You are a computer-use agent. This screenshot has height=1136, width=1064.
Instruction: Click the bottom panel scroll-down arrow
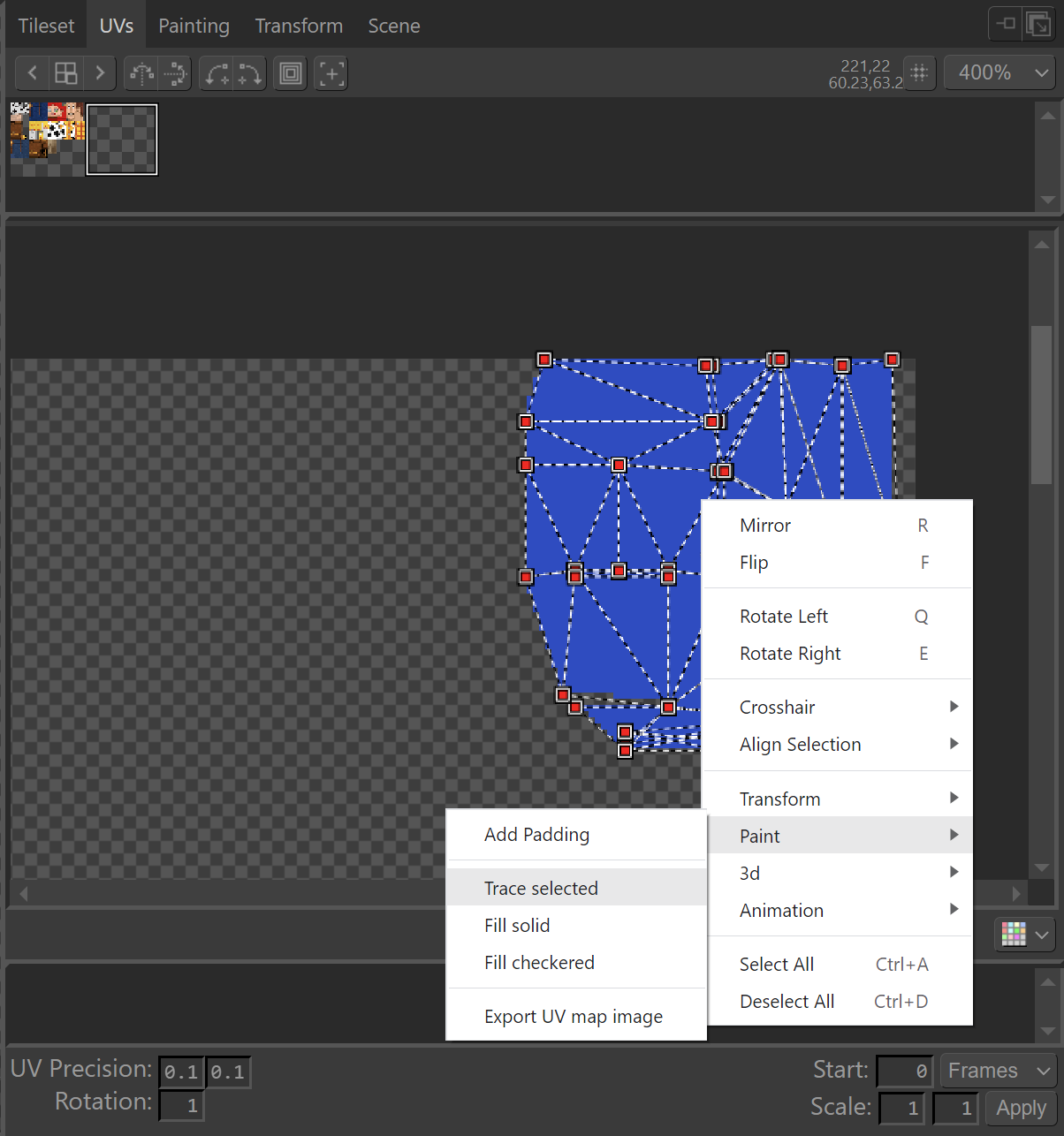pos(1047,1030)
